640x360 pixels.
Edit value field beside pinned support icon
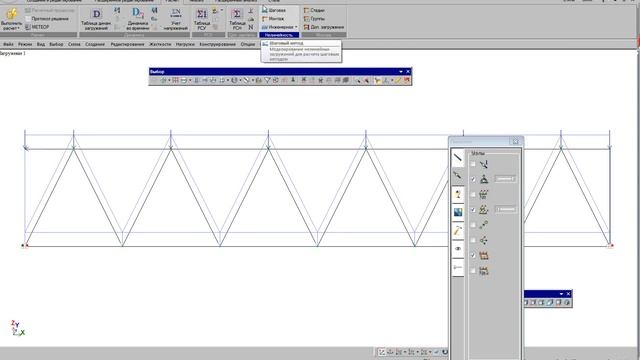505,179
